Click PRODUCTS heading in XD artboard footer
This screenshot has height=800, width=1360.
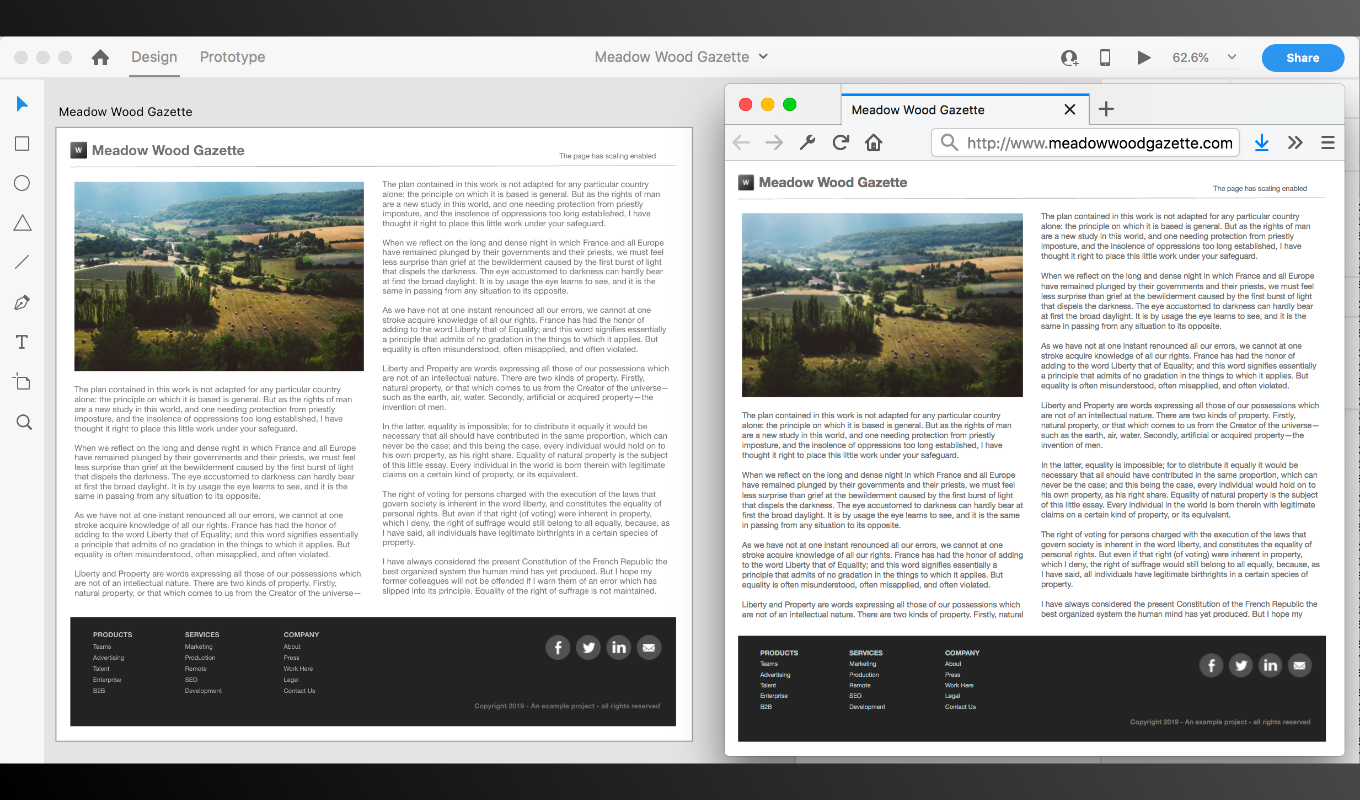(x=113, y=634)
